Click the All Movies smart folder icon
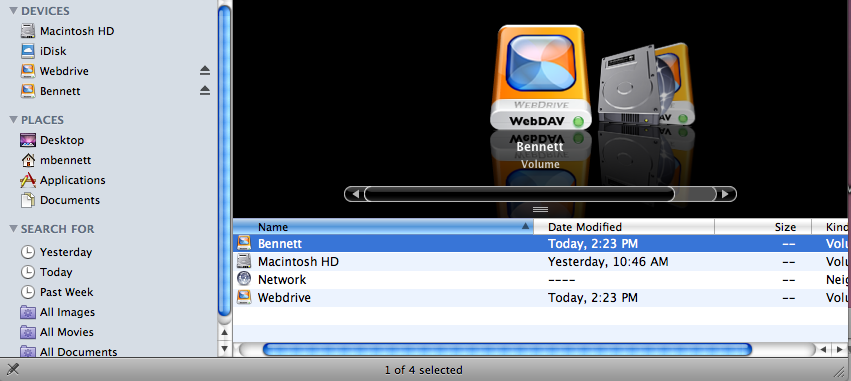Viewport: 851px width, 381px height. (28, 332)
